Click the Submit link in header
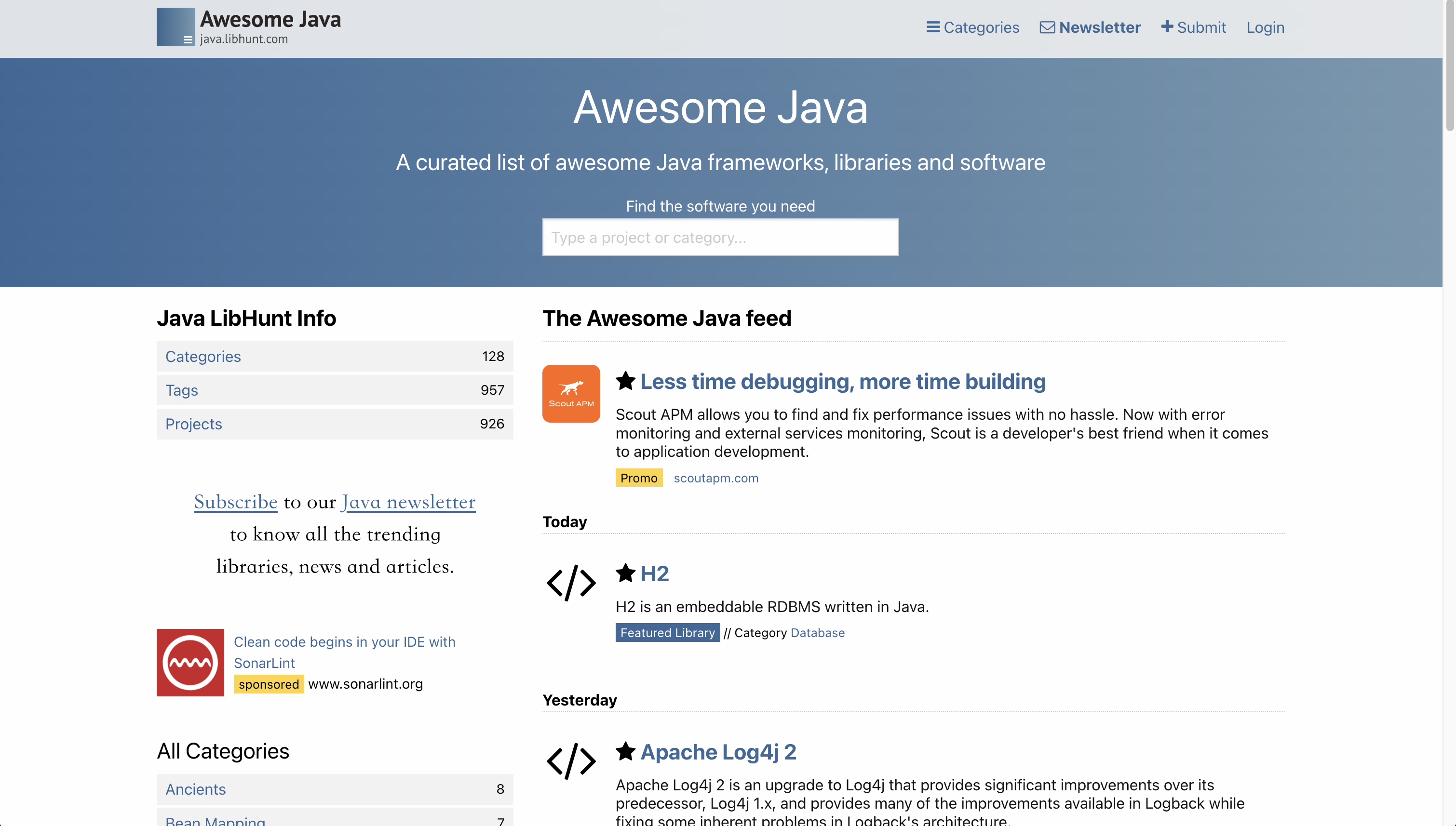 tap(1193, 27)
